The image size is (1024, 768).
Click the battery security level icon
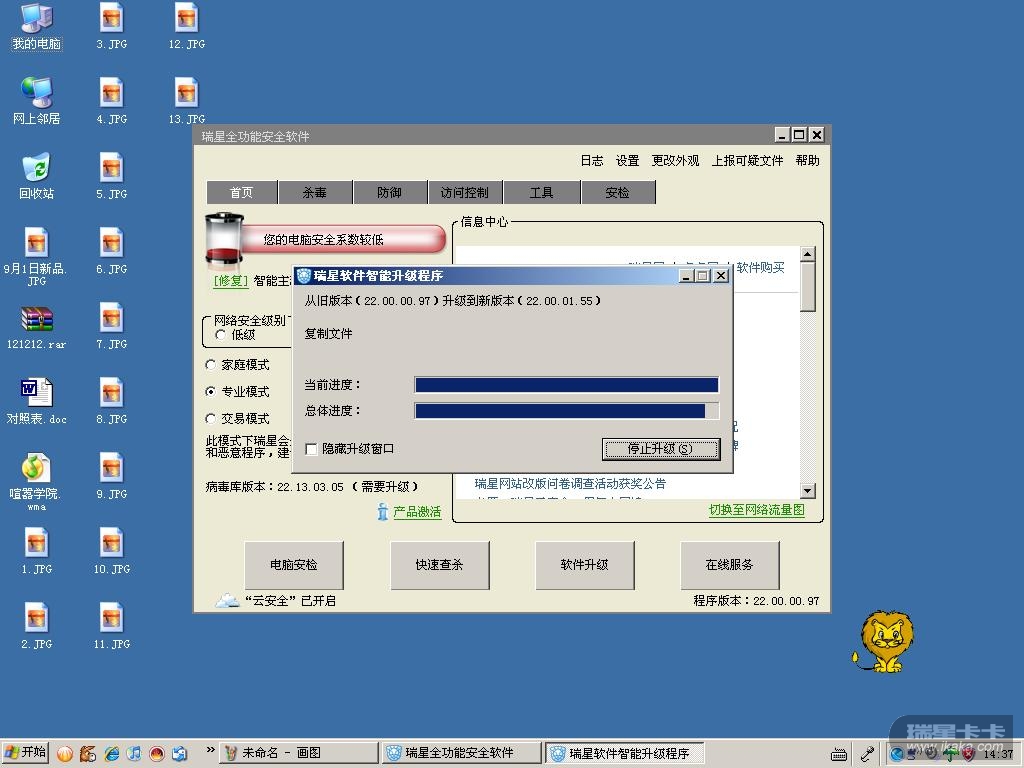pos(224,240)
